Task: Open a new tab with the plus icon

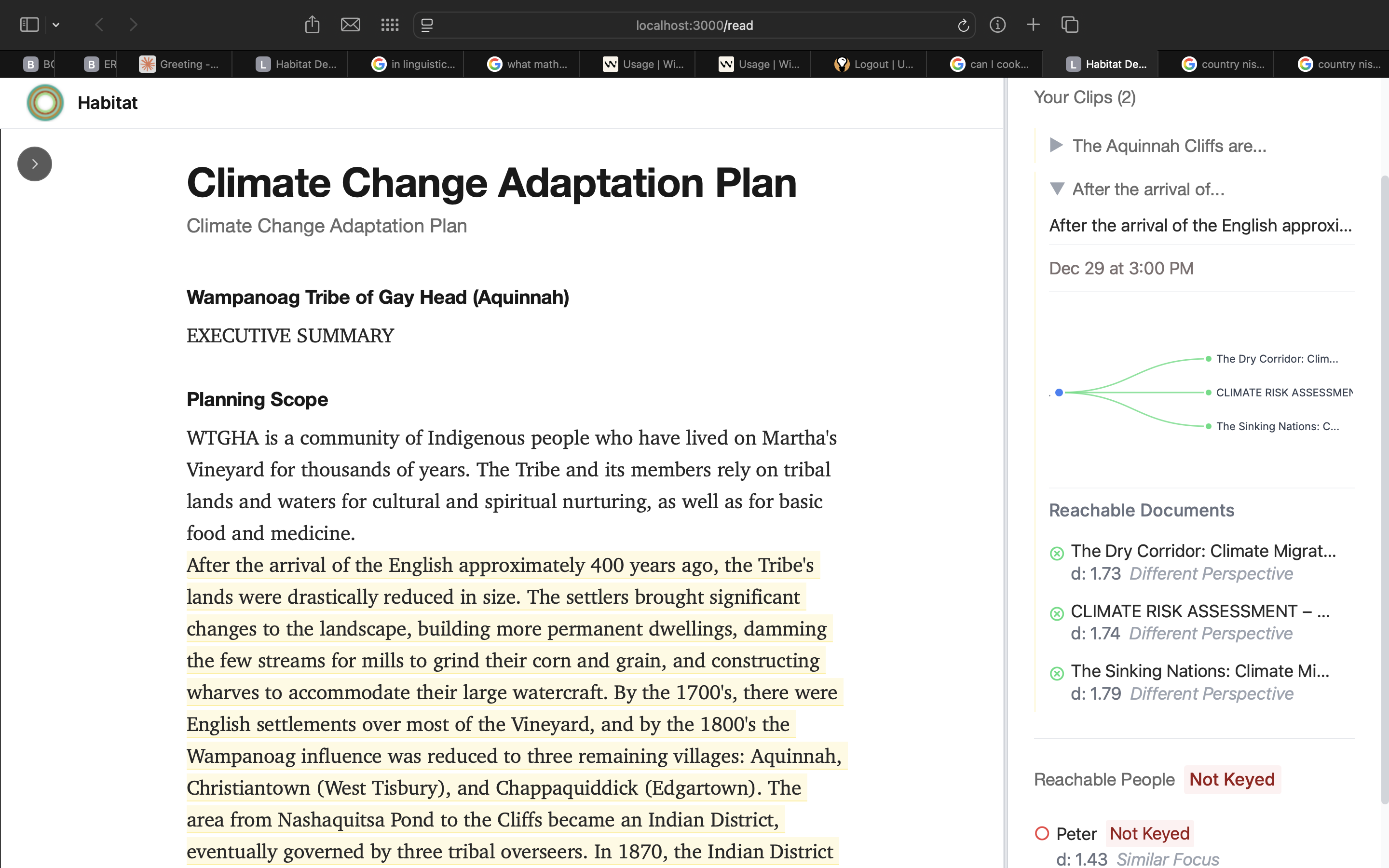Action: tap(1033, 25)
